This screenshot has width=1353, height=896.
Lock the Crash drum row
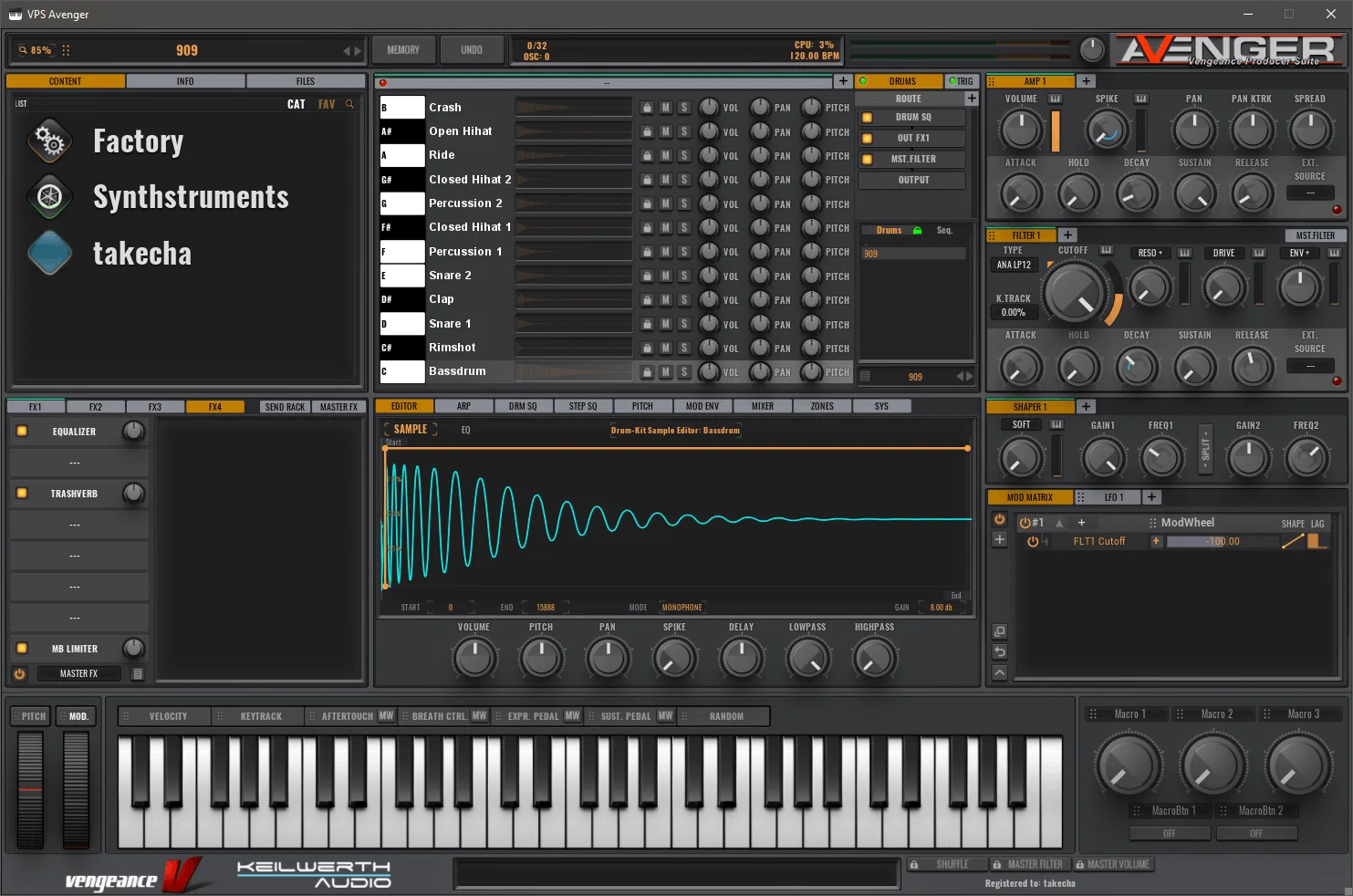[x=647, y=108]
